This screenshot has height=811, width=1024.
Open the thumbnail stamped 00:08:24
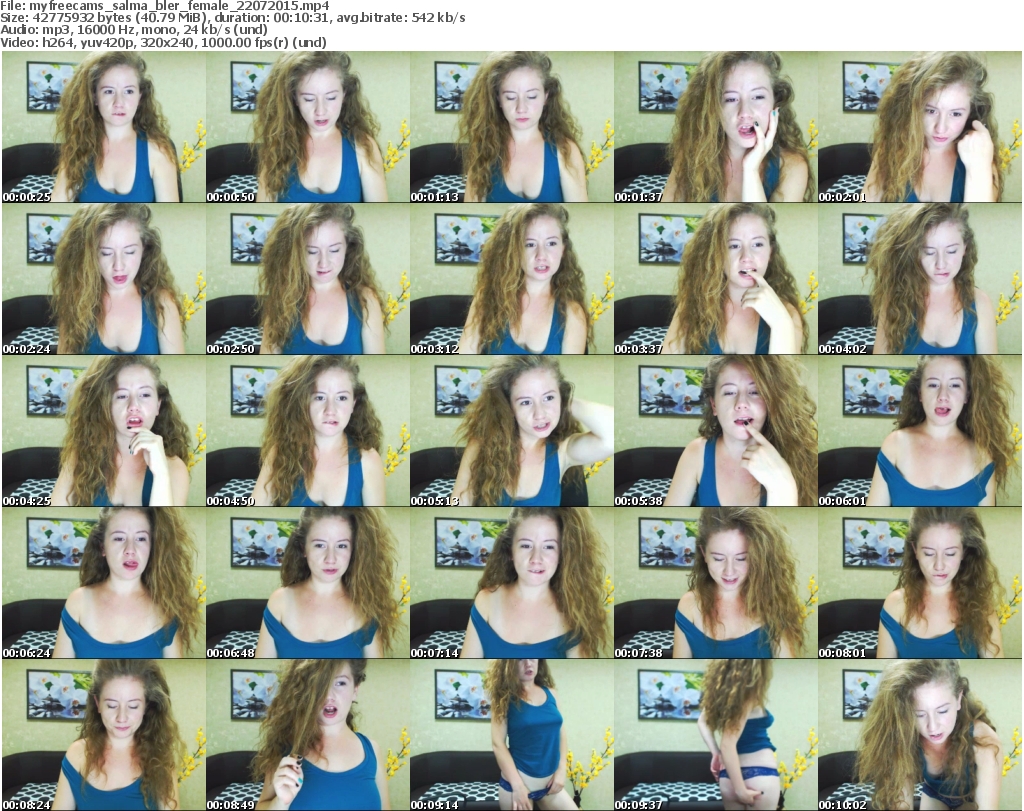tap(104, 735)
